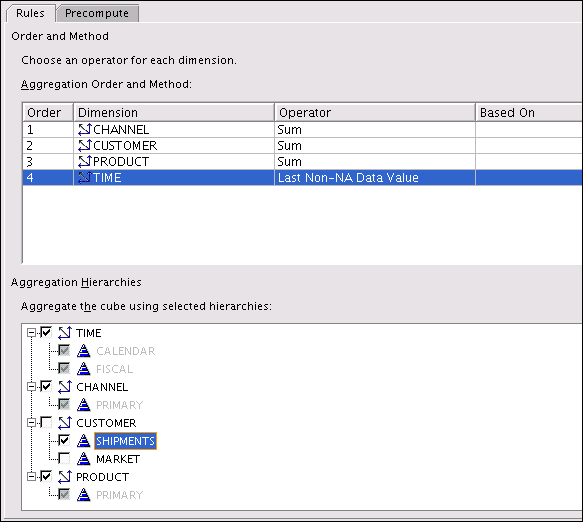583x522 pixels.
Task: Select the PRODUCT row in order table
Action: pos(303,161)
